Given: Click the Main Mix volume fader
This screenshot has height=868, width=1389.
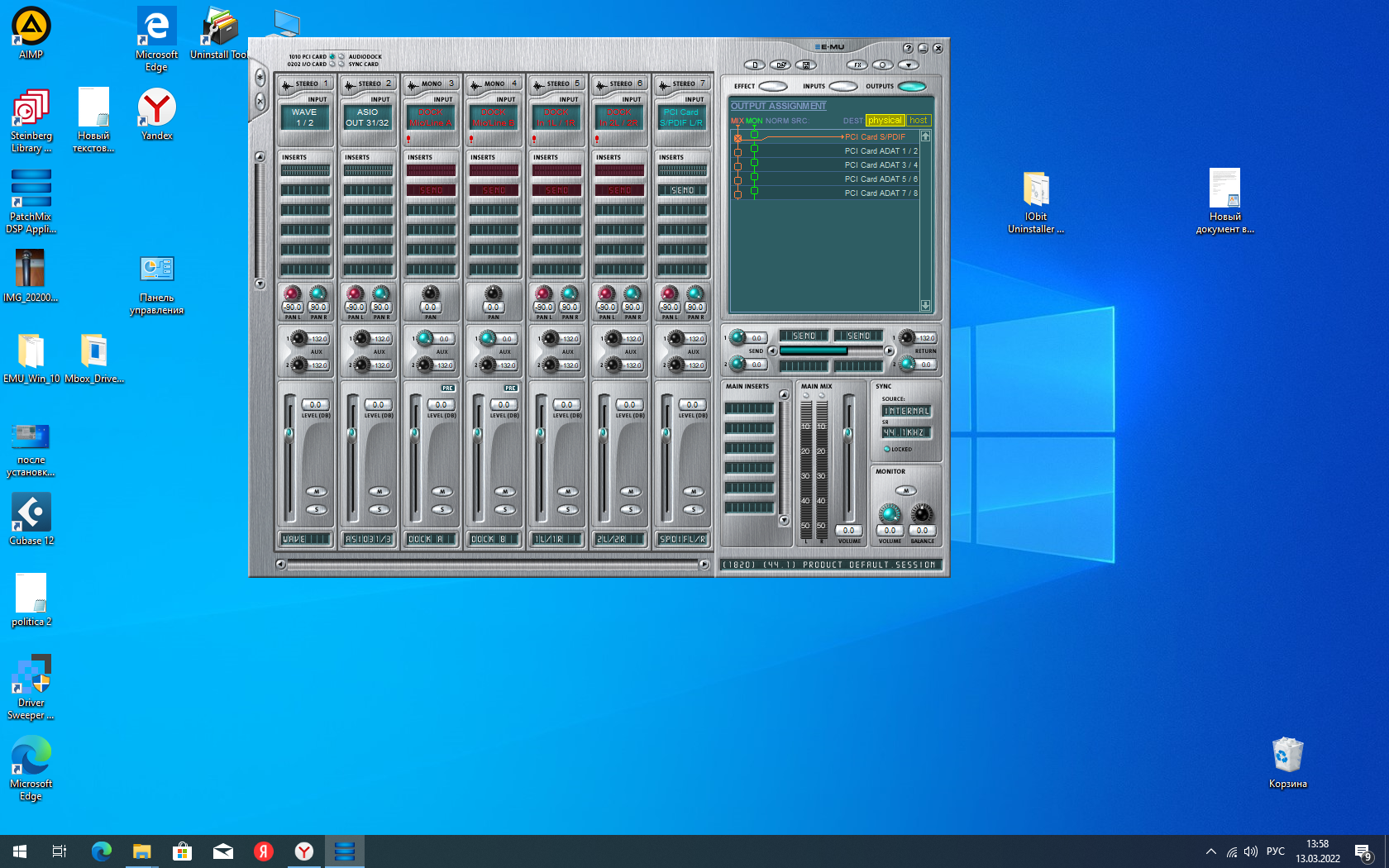Looking at the screenshot, I should coord(847,433).
